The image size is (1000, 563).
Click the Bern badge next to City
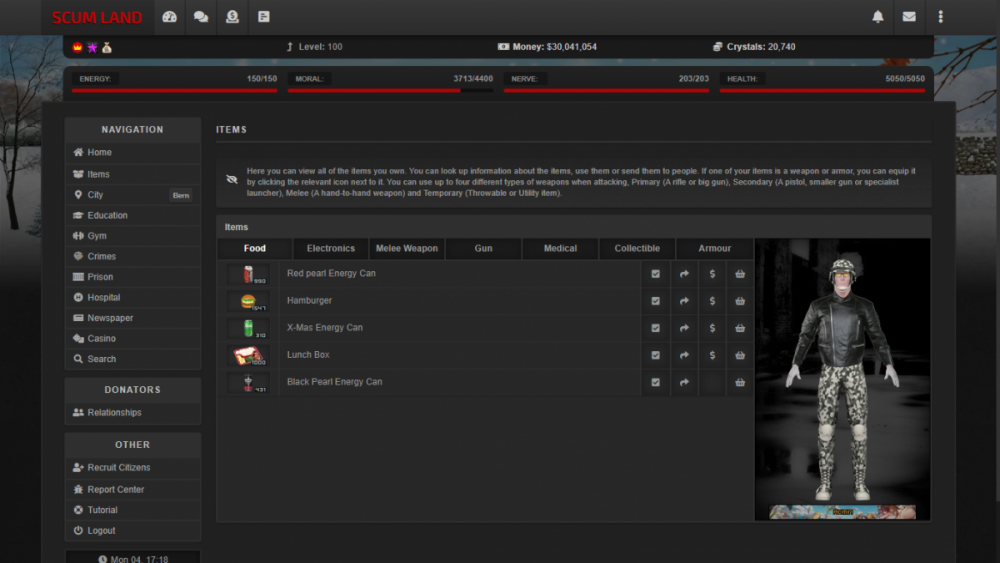[x=181, y=196]
